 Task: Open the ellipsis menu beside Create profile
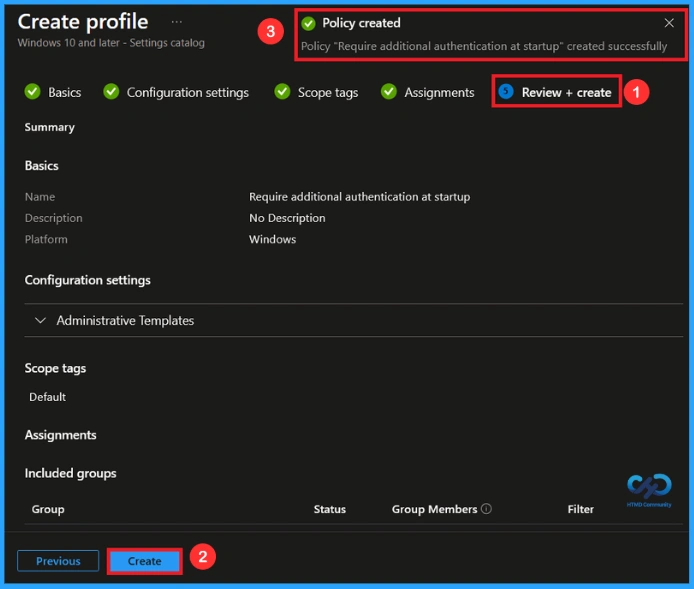coord(177,22)
